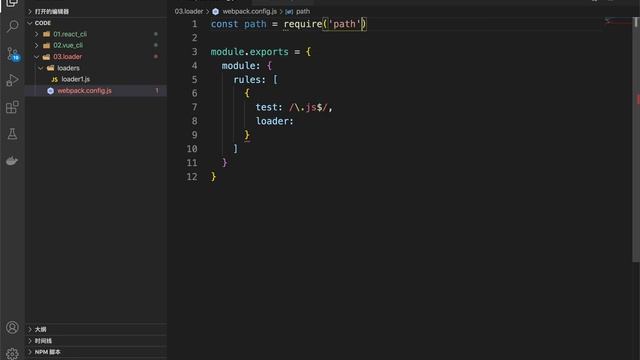Click the editor vertical scrollbar
The height and width of the screenshot is (360, 640).
[x=636, y=139]
